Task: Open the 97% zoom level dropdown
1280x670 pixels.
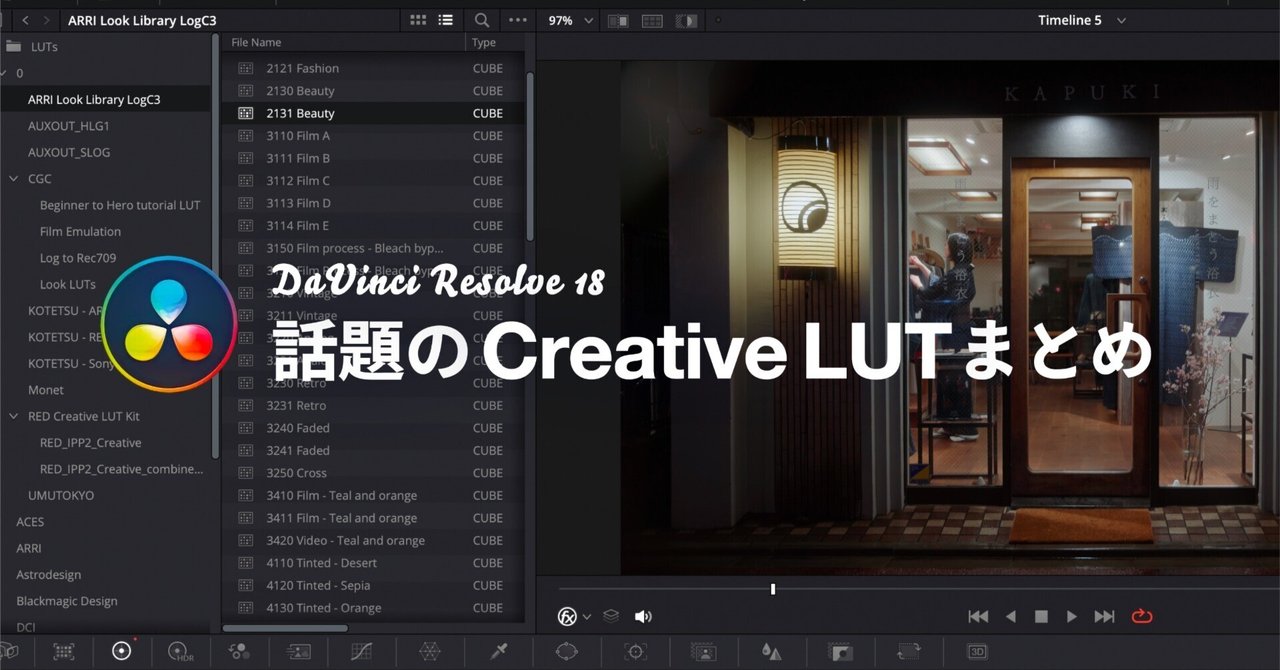Action: pyautogui.click(x=568, y=19)
